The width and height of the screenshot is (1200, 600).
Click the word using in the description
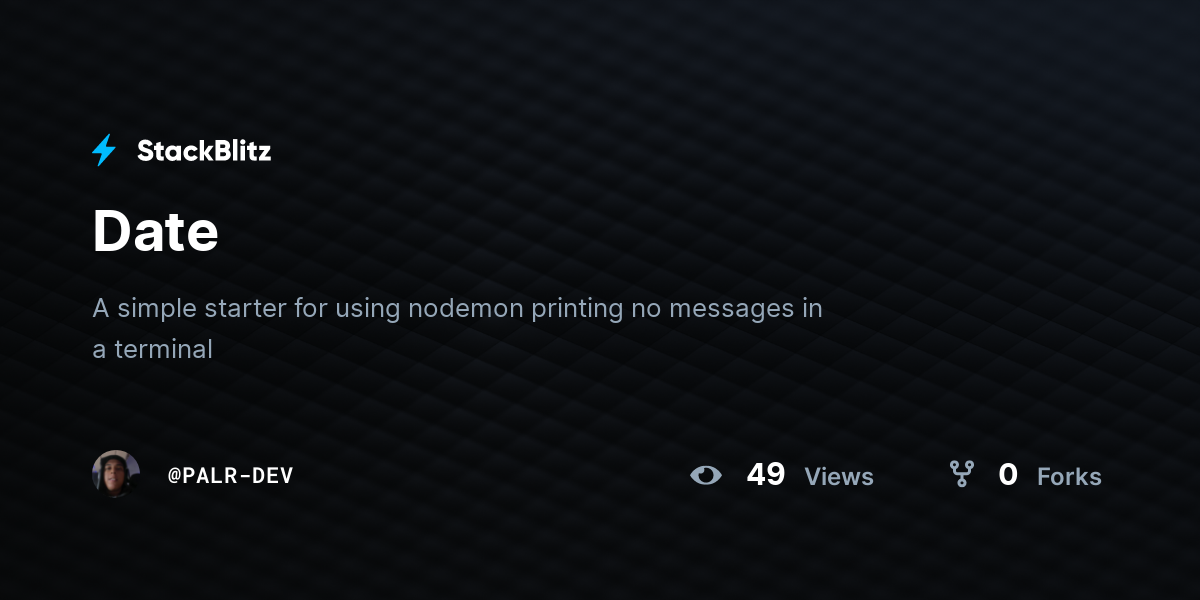367,310
